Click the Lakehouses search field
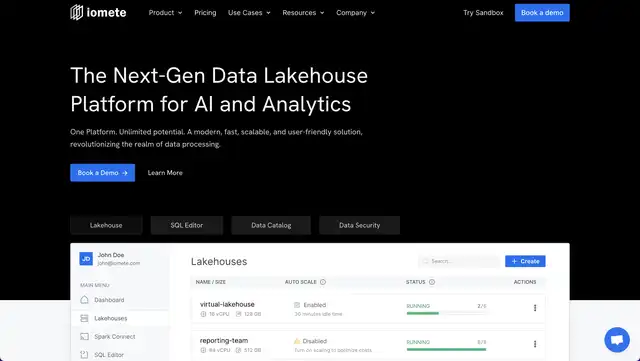Screen dimensions: 640x361 click(x=458, y=261)
